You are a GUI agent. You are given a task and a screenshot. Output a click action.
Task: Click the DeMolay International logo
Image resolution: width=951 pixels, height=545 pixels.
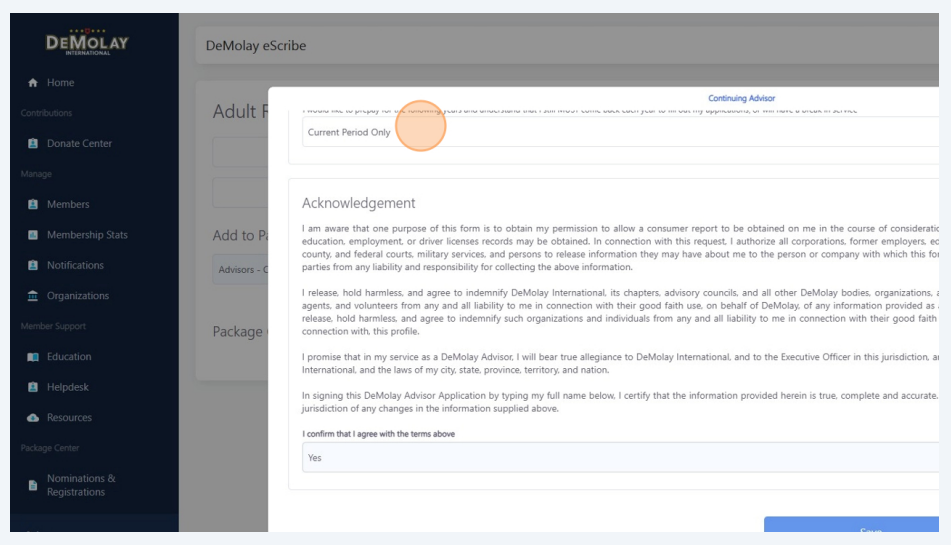pos(87,42)
